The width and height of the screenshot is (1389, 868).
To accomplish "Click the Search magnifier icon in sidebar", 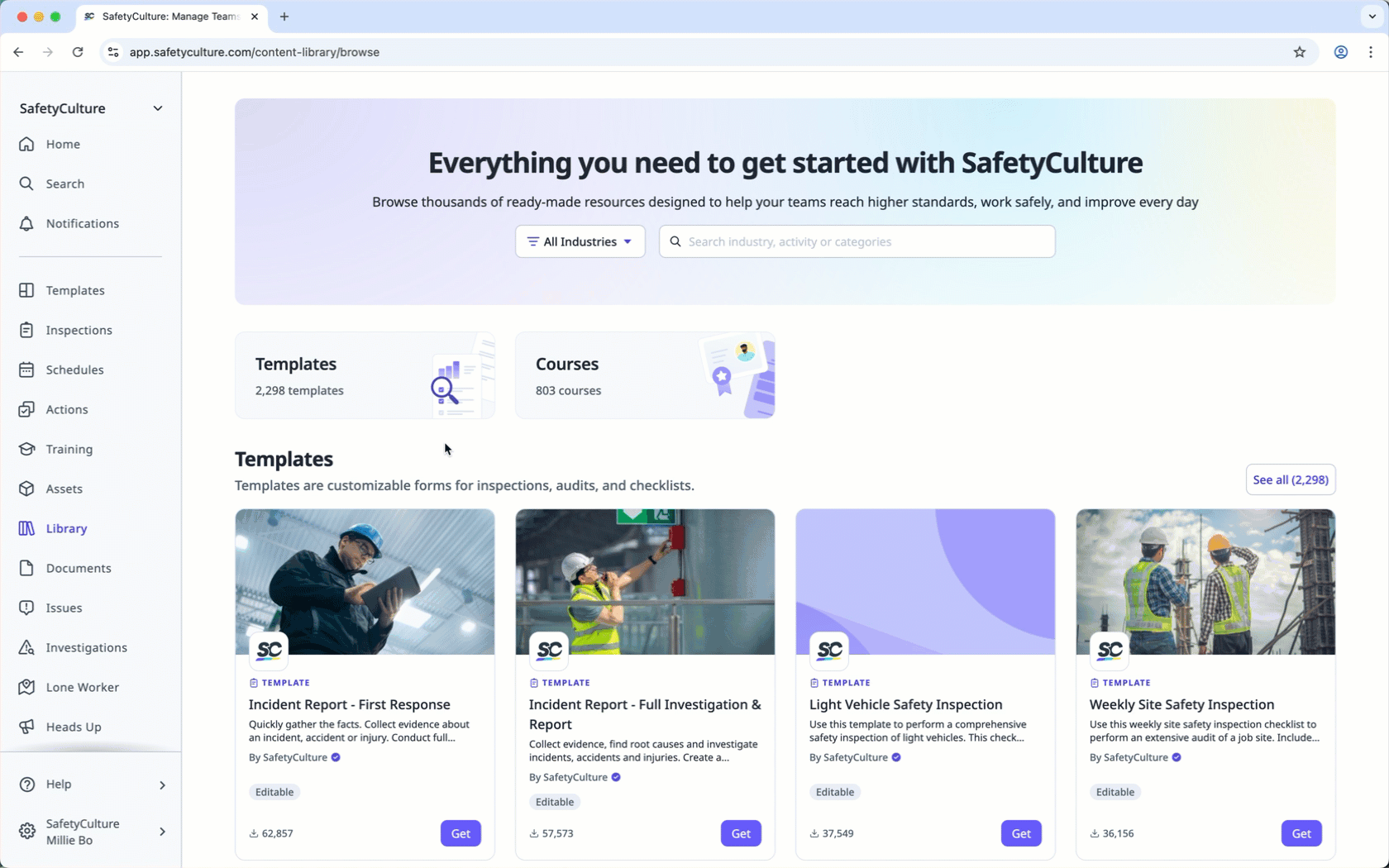I will pos(26,184).
